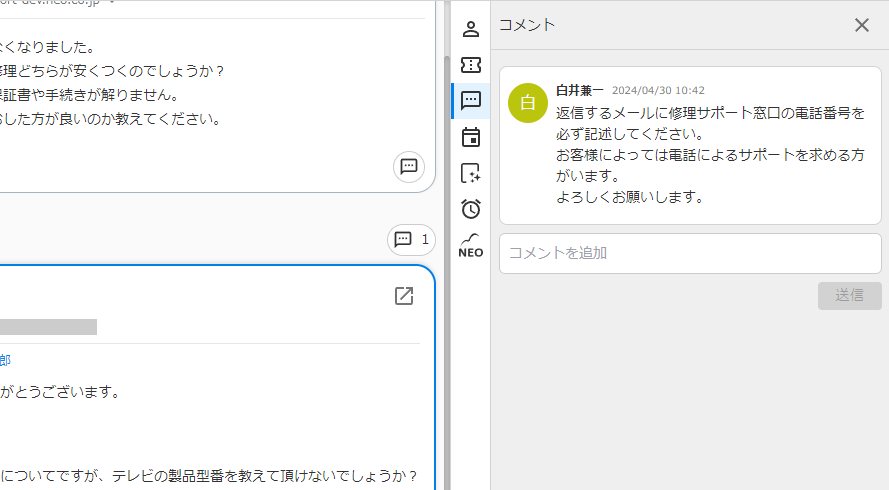Click the comment count badge showing 1

tap(412, 239)
